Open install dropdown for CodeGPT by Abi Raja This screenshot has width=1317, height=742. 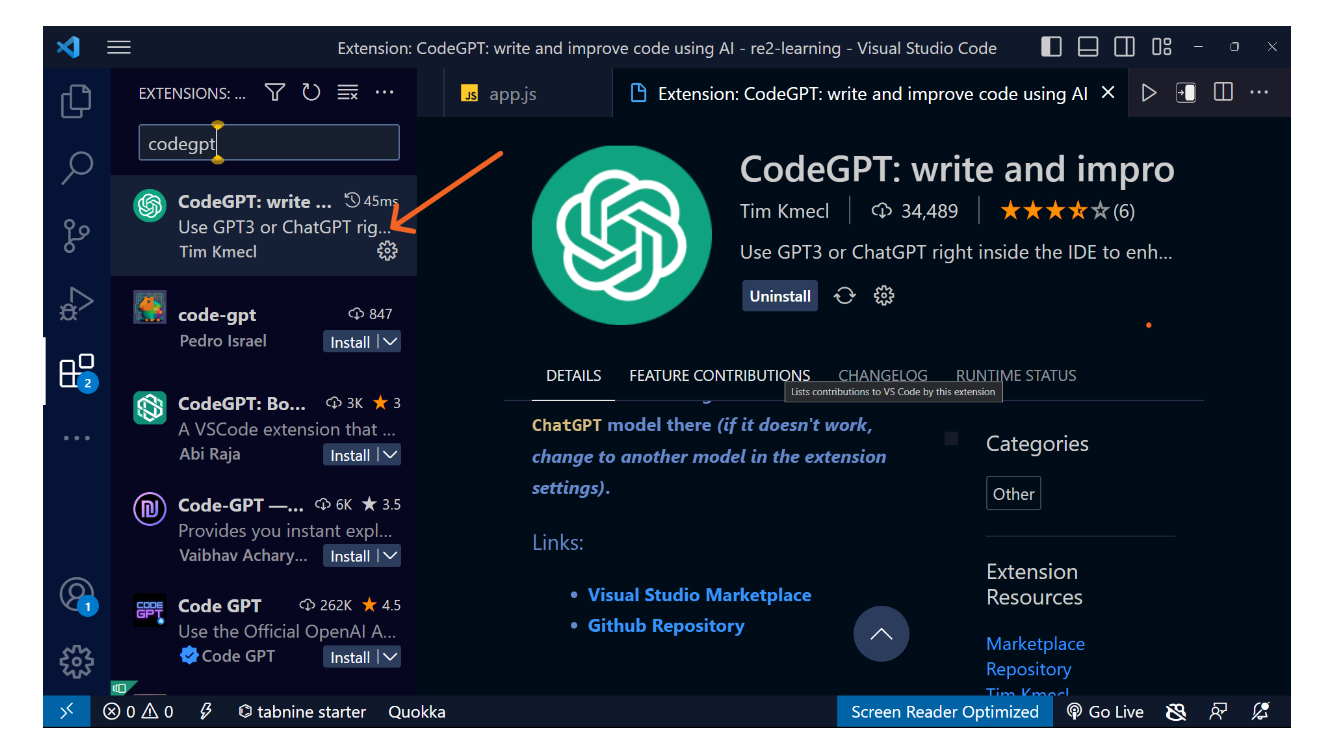click(391, 455)
